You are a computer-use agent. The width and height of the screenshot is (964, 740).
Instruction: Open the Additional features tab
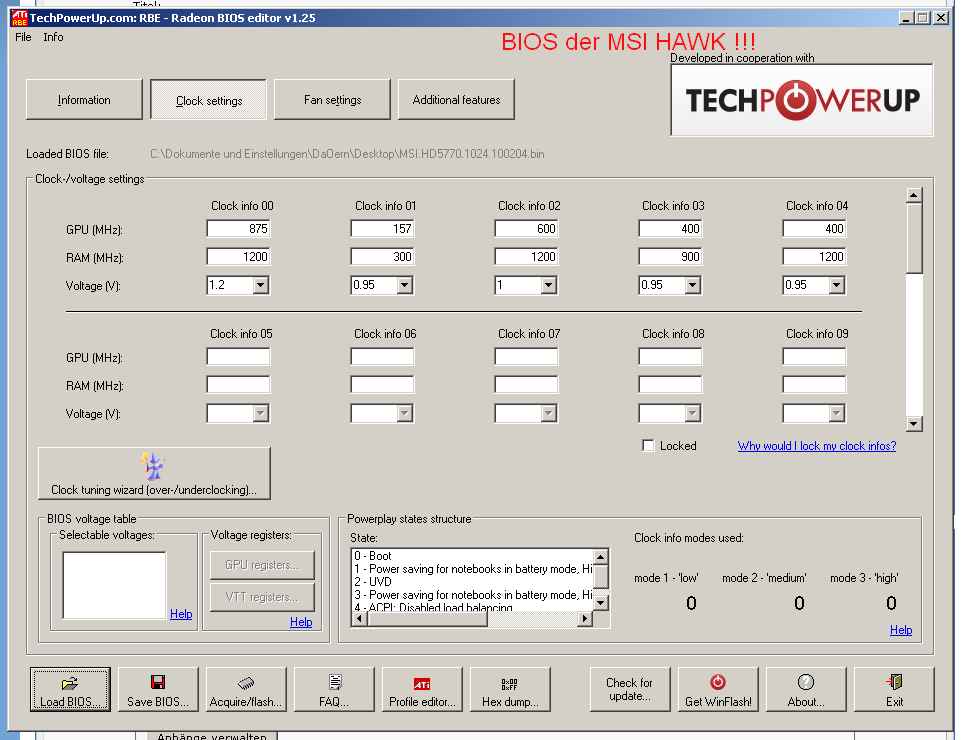click(456, 100)
